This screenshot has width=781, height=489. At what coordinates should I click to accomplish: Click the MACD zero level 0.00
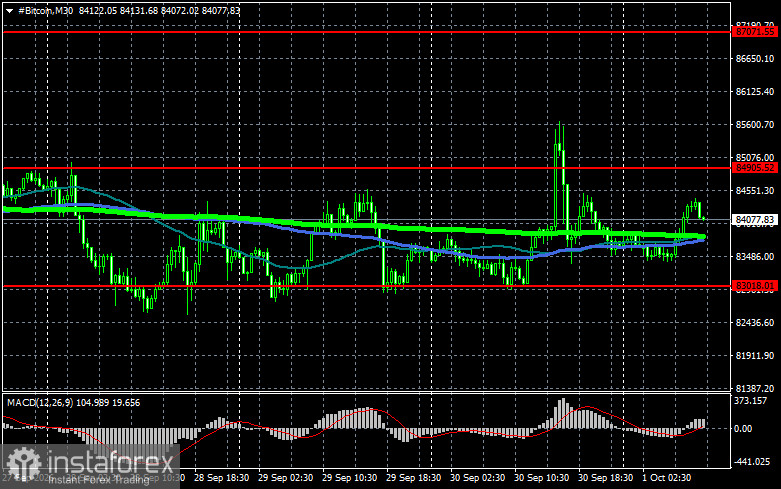click(x=743, y=429)
